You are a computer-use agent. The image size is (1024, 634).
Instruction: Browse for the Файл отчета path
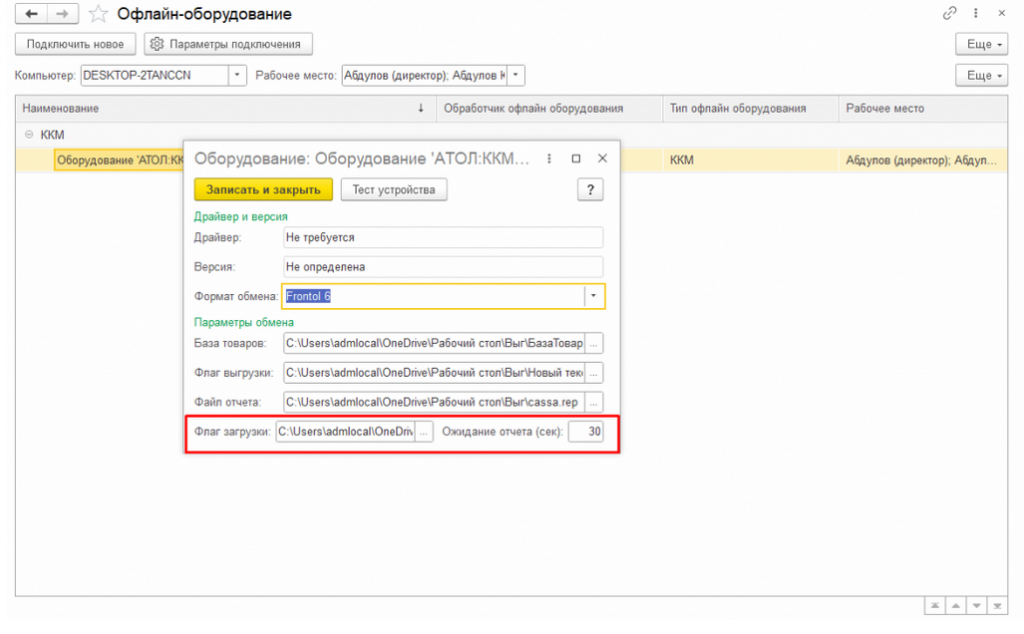(594, 402)
